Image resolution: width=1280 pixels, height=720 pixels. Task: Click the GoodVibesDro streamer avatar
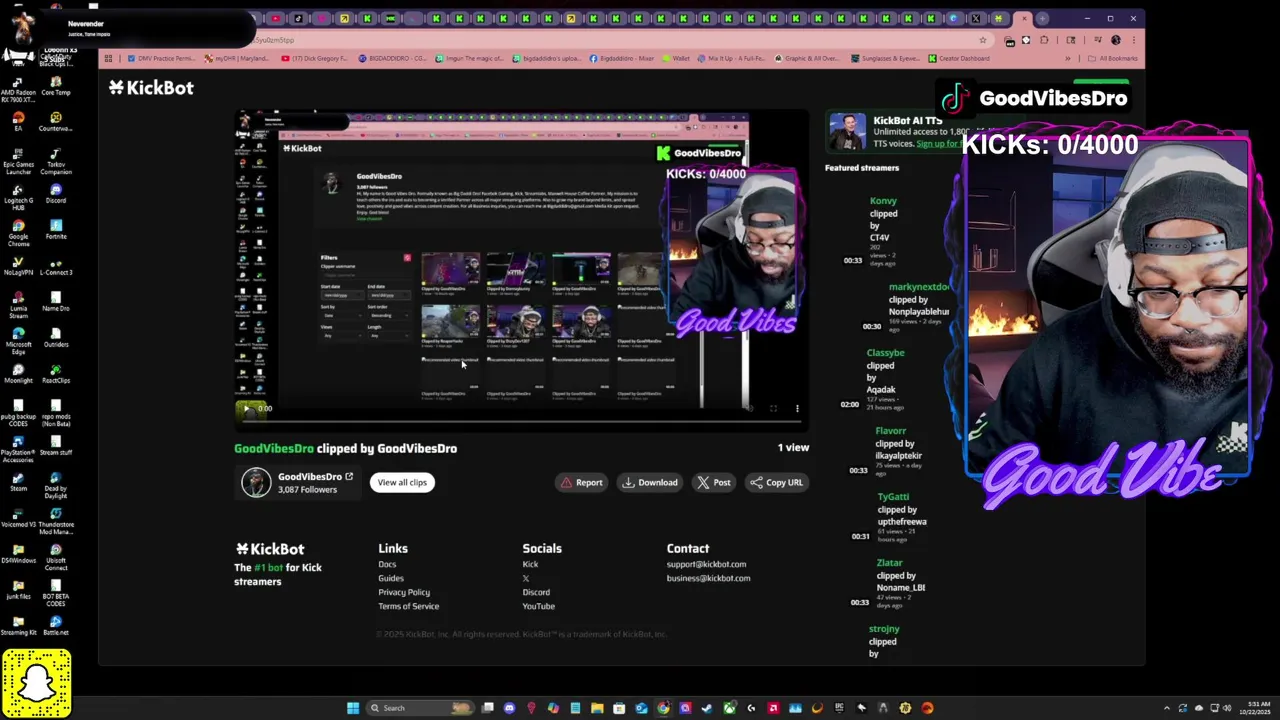point(256,482)
